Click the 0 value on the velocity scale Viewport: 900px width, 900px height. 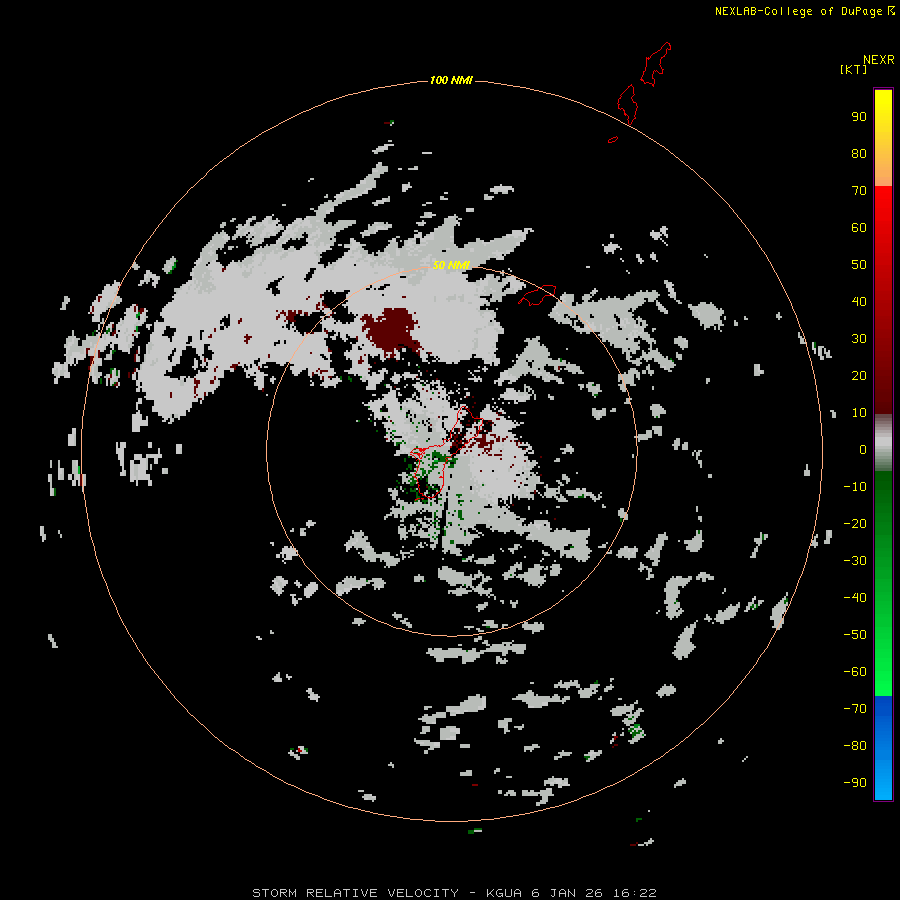[863, 450]
